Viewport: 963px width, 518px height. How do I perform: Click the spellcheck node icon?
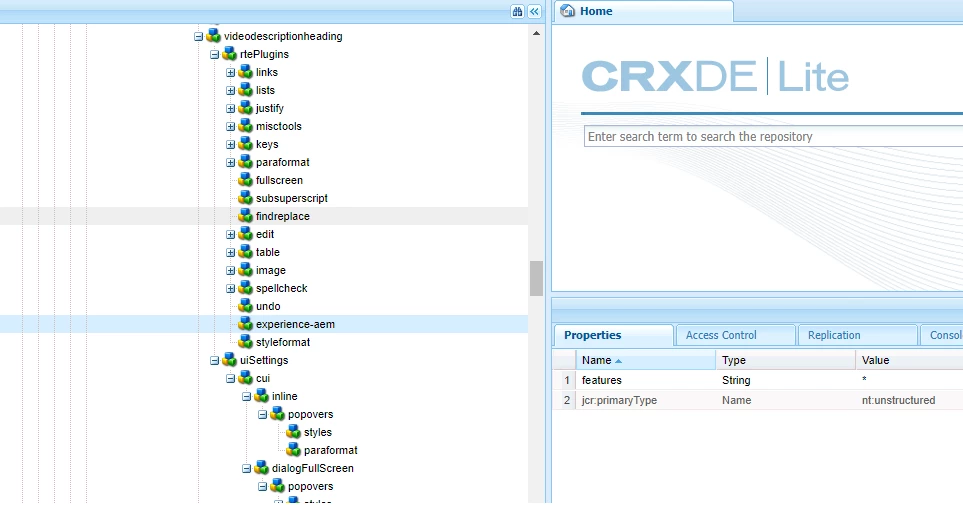[246, 288]
